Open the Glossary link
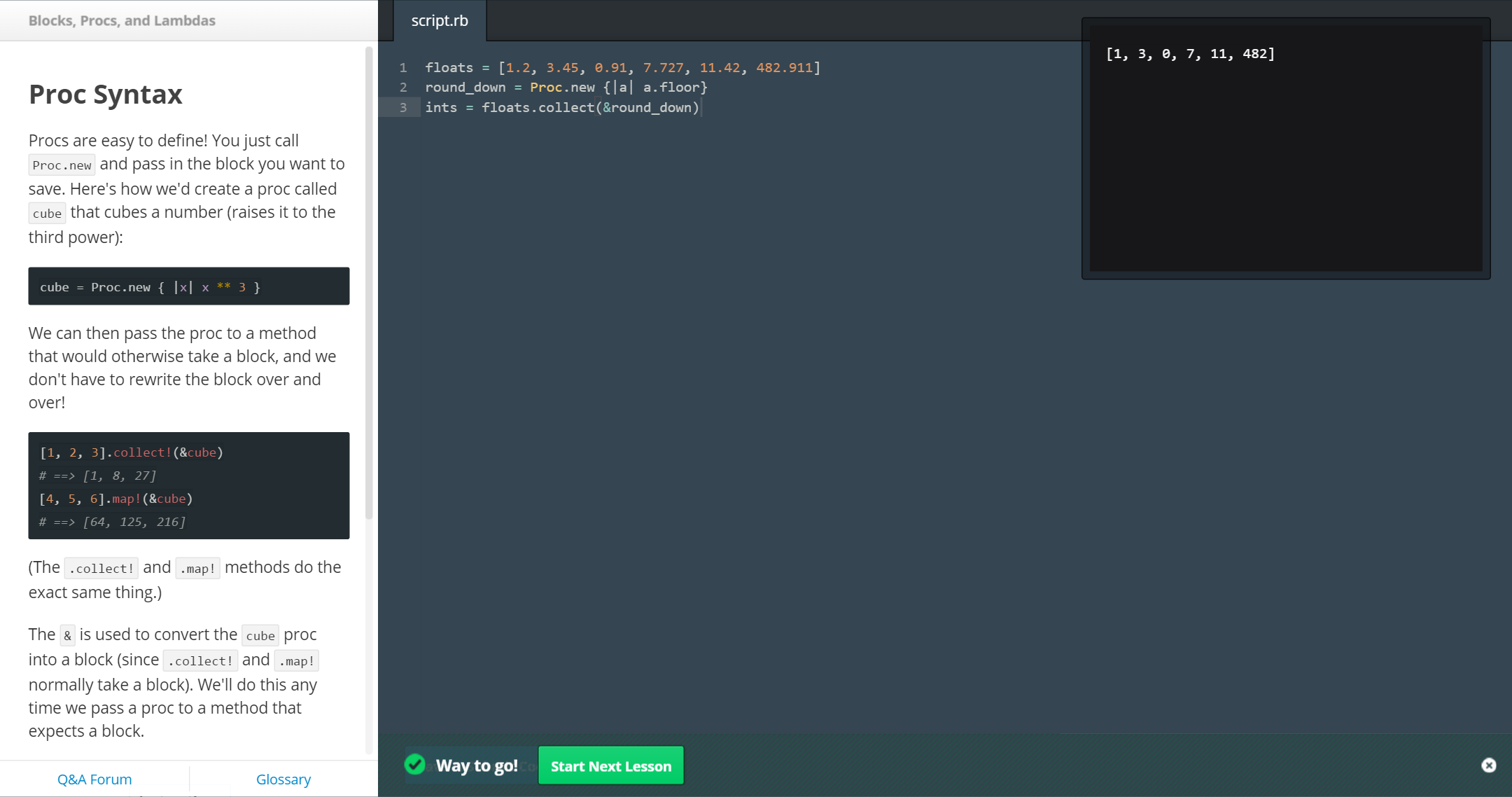Viewport: 1512px width, 797px height. 283,779
